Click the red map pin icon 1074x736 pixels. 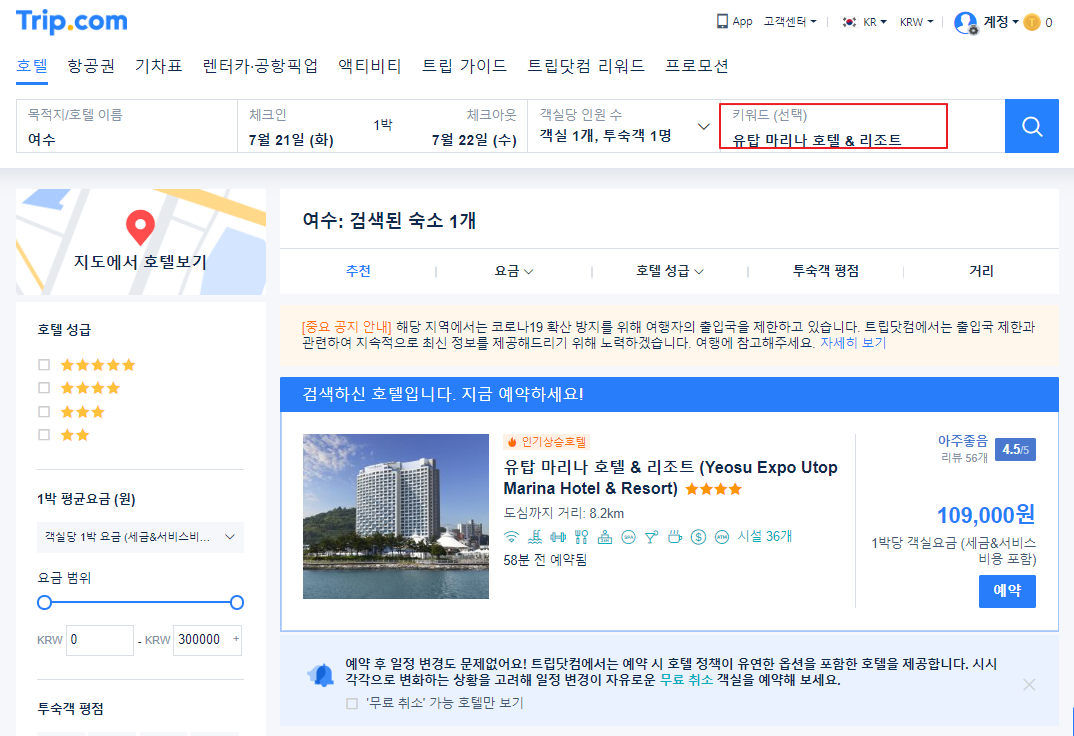[140, 227]
